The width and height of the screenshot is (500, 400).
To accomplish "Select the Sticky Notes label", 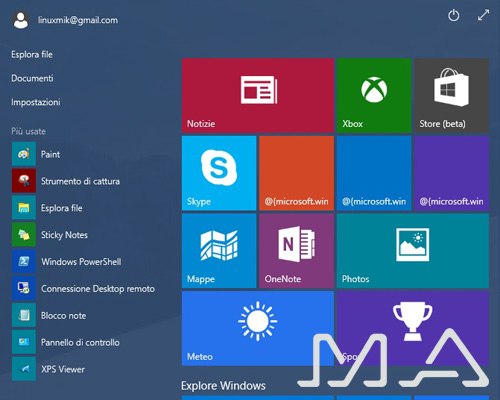I will [64, 235].
